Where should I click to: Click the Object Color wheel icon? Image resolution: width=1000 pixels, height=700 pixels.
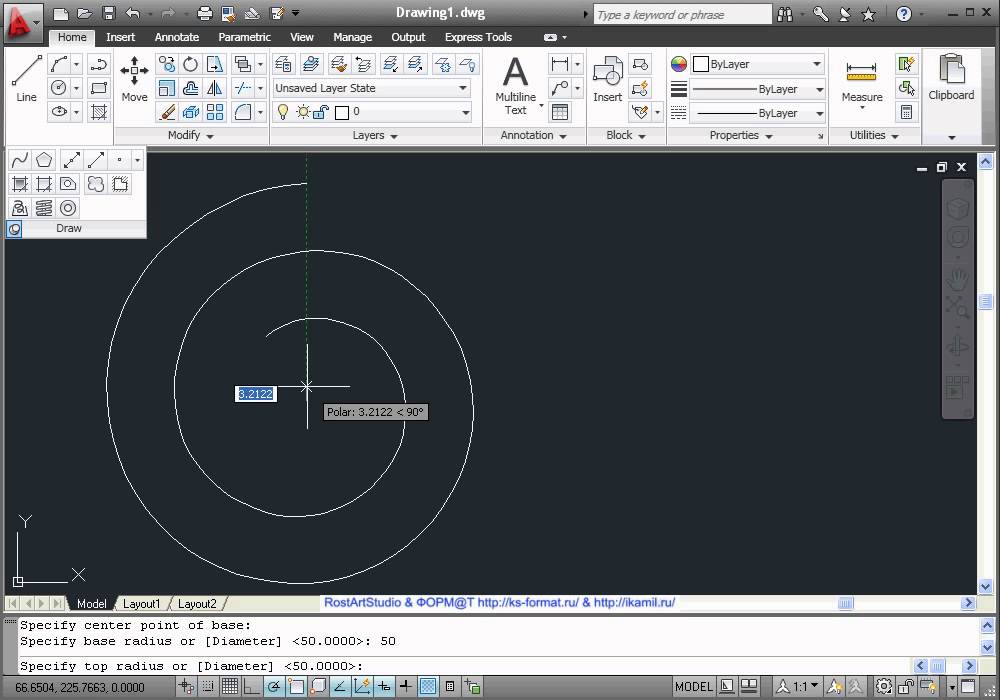pyautogui.click(x=679, y=64)
